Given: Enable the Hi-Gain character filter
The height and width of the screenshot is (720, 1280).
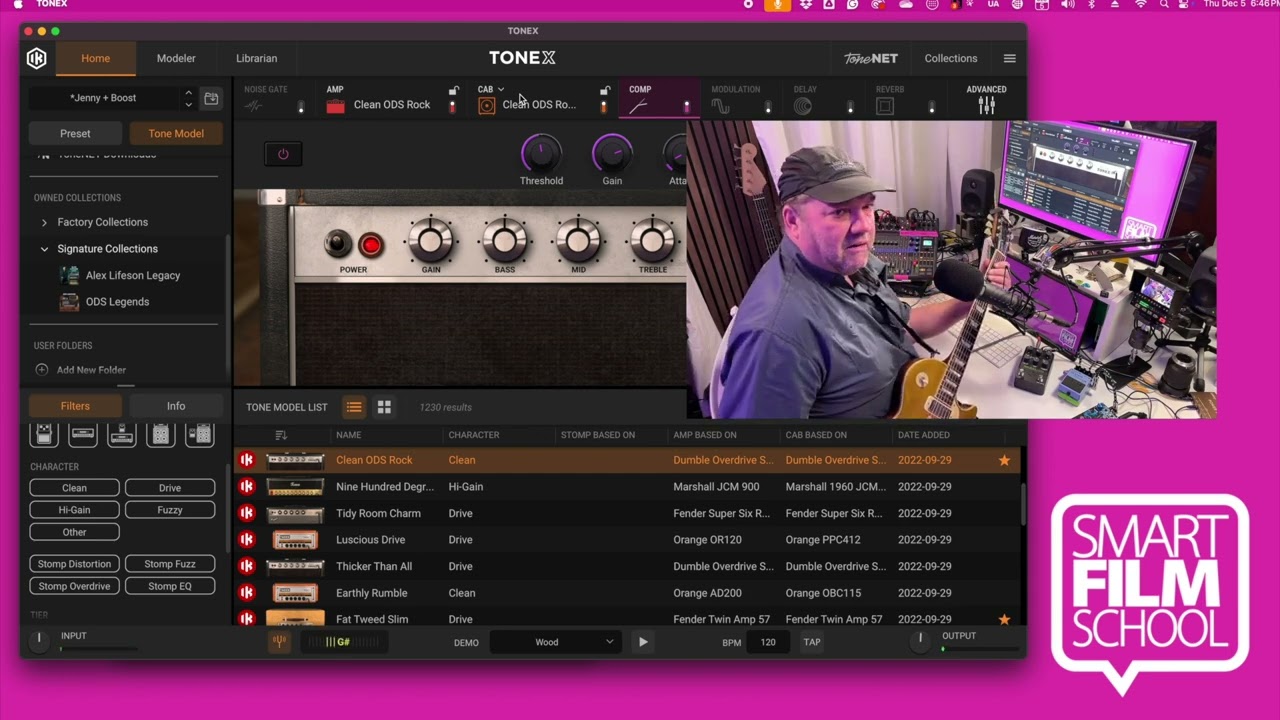Looking at the screenshot, I should click(x=74, y=510).
